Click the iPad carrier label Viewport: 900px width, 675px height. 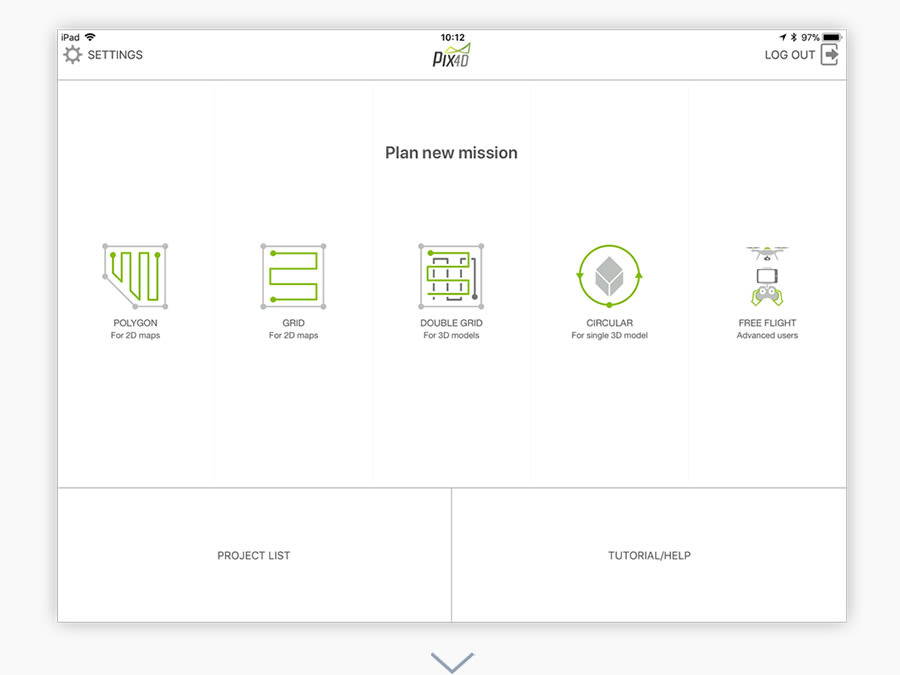71,37
